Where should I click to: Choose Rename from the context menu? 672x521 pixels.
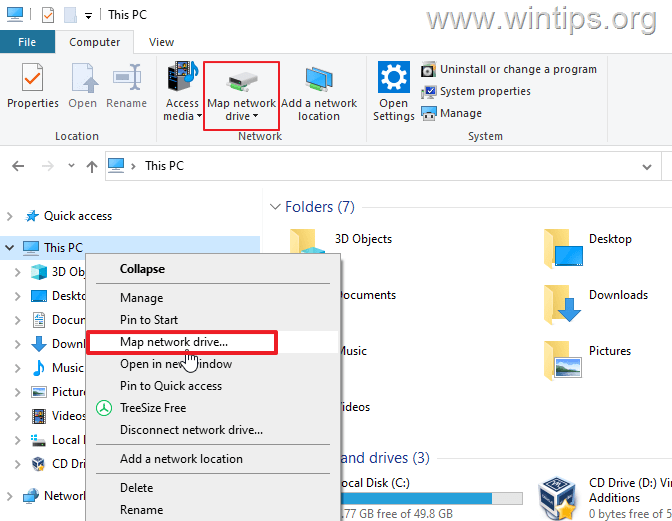pos(213,510)
